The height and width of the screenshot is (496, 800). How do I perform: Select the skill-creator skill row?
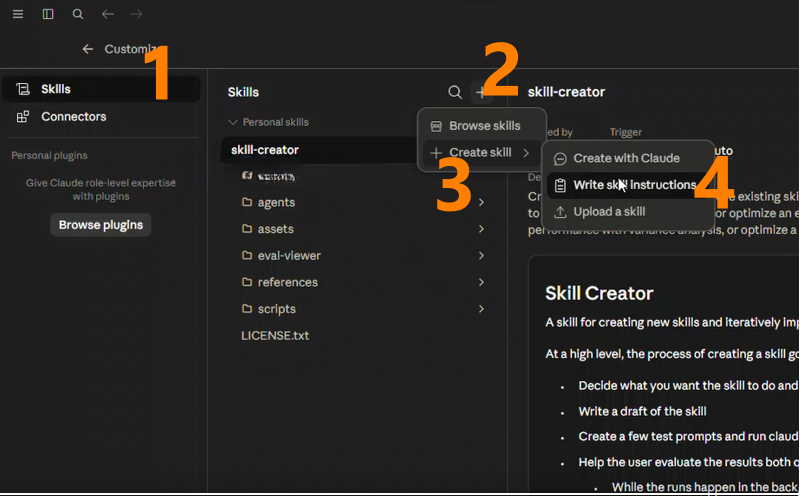click(319, 150)
